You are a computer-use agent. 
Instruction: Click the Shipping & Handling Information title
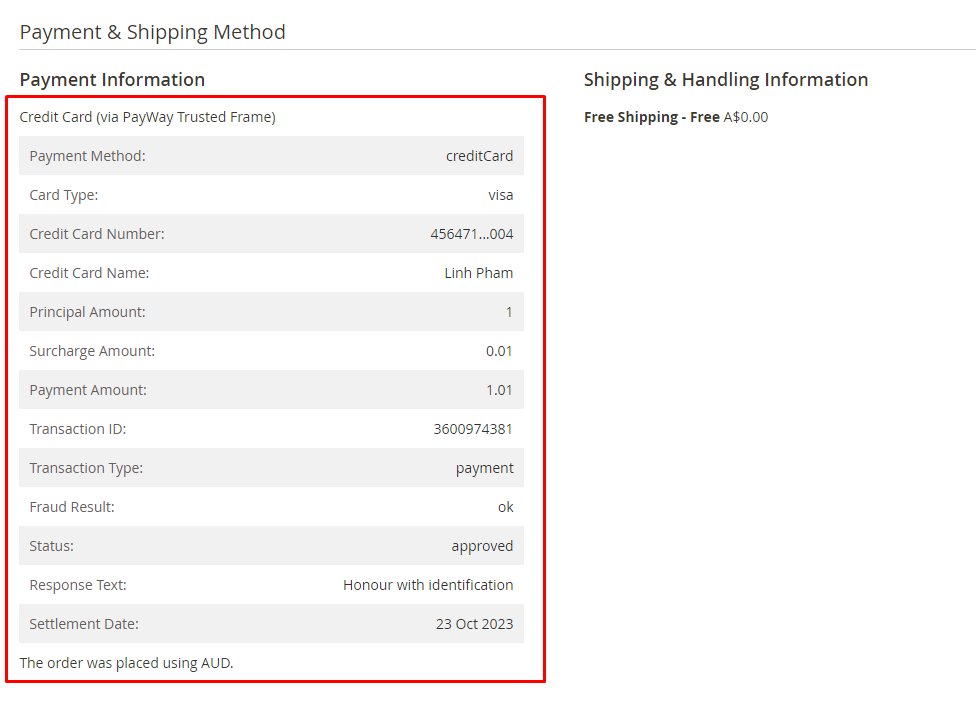(x=725, y=80)
